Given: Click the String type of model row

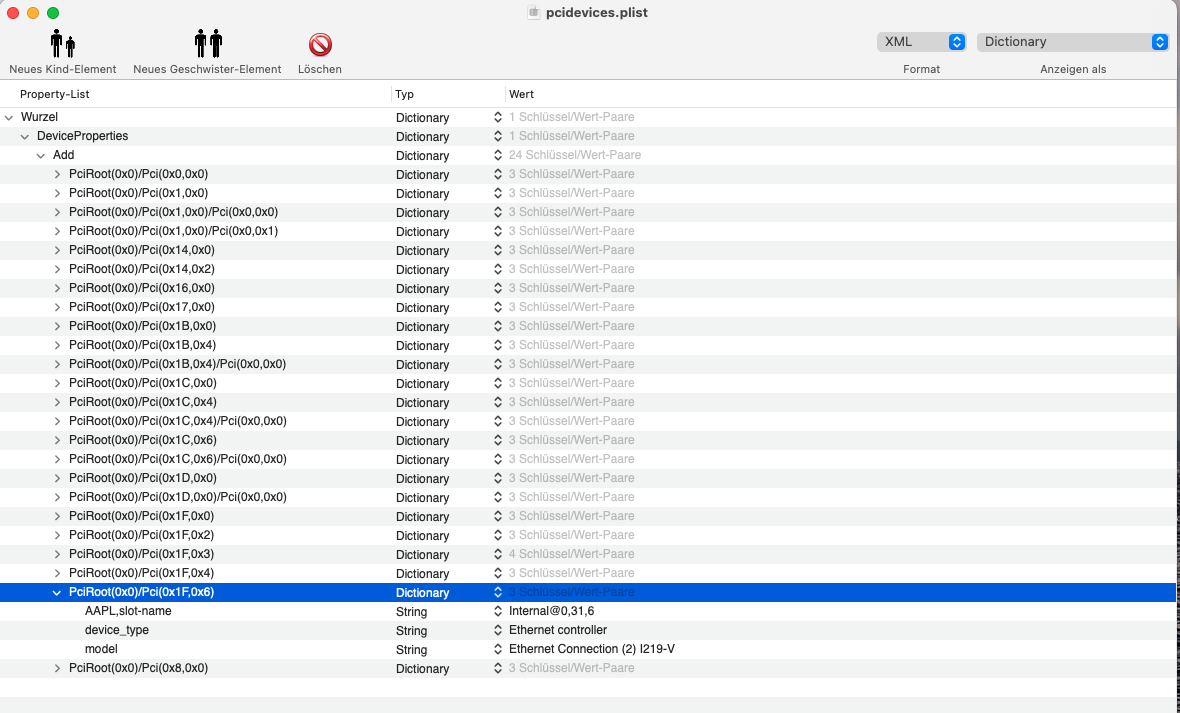Looking at the screenshot, I should [x=411, y=649].
